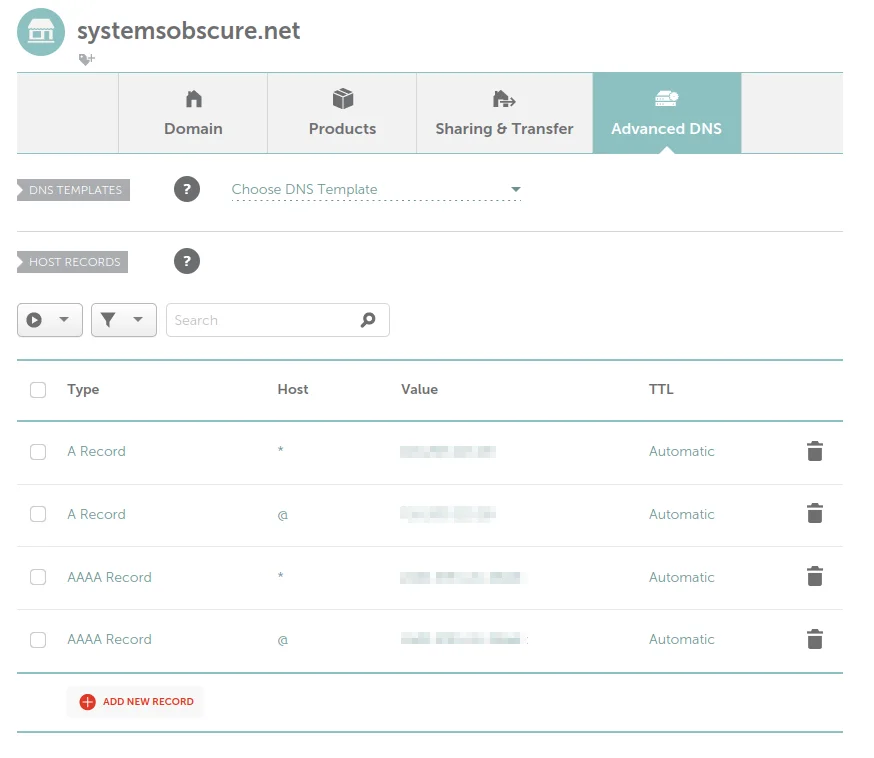Click the ADD NEW RECORD button
This screenshot has width=874, height=758.
(x=135, y=701)
